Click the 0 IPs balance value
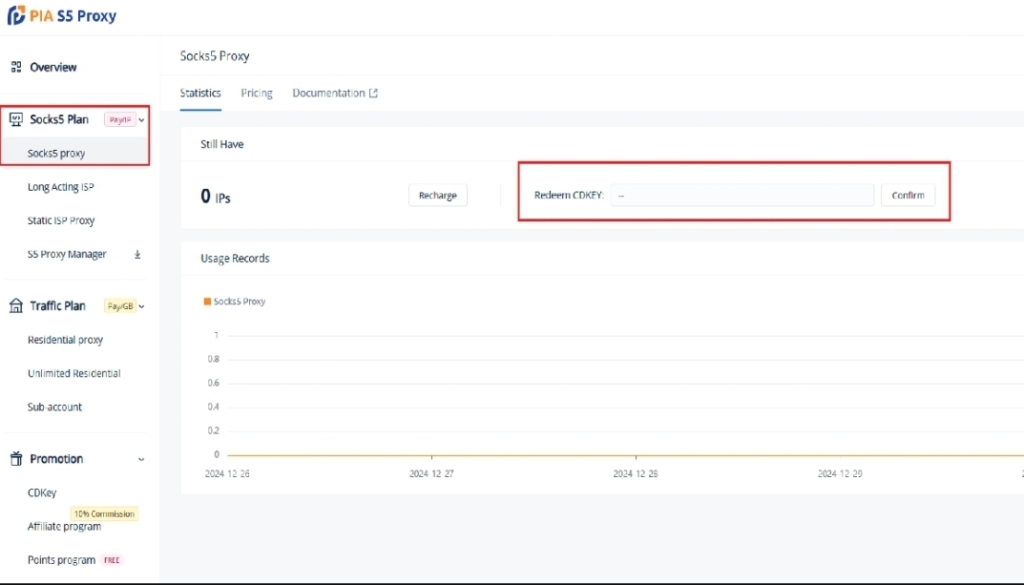The width and height of the screenshot is (1024, 585). tap(216, 196)
